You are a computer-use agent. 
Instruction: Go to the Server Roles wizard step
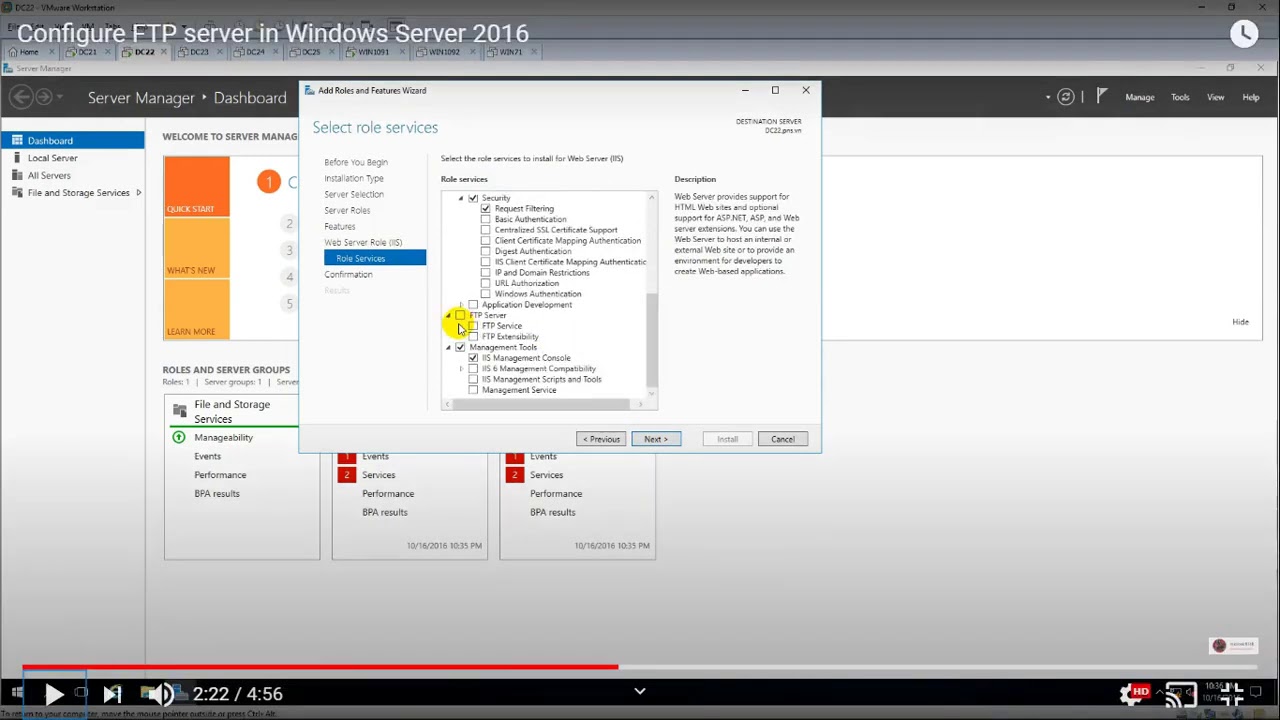pyautogui.click(x=347, y=210)
